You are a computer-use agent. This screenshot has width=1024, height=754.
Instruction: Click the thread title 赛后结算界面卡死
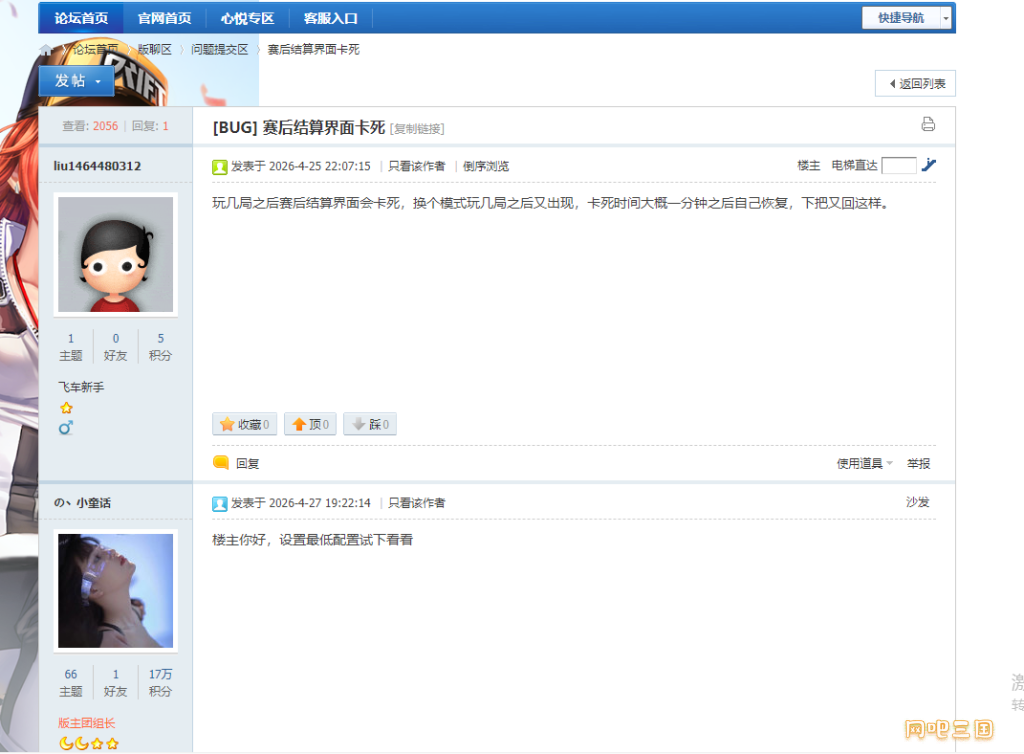click(323, 127)
